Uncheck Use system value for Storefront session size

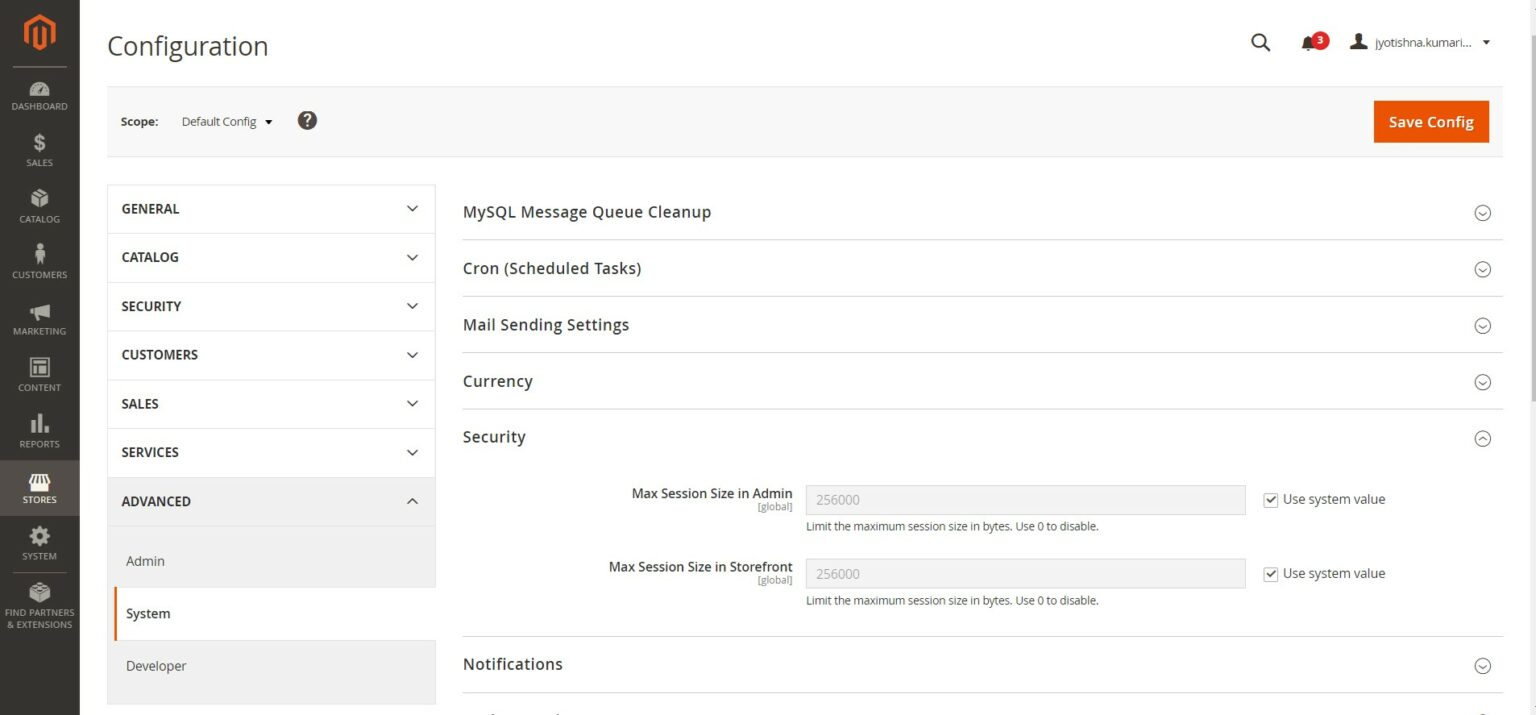coord(1271,574)
